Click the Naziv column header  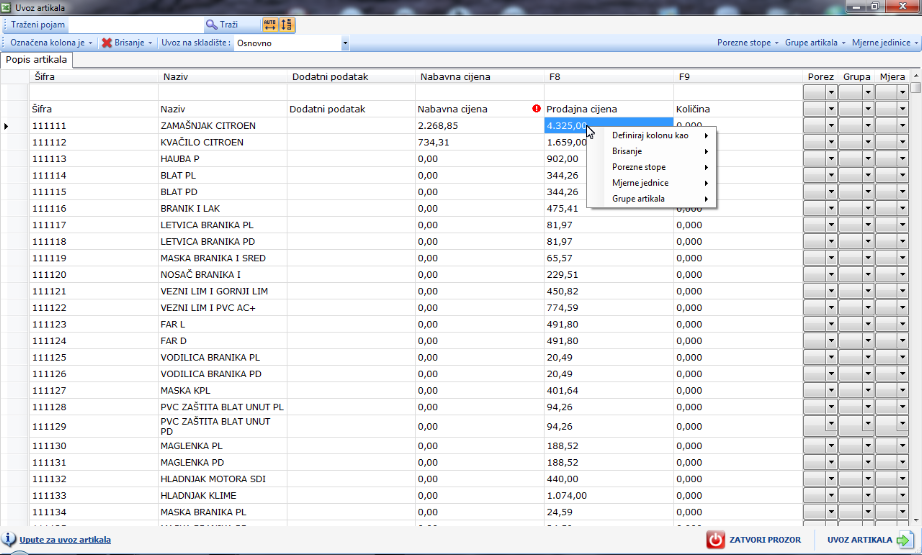pos(222,76)
